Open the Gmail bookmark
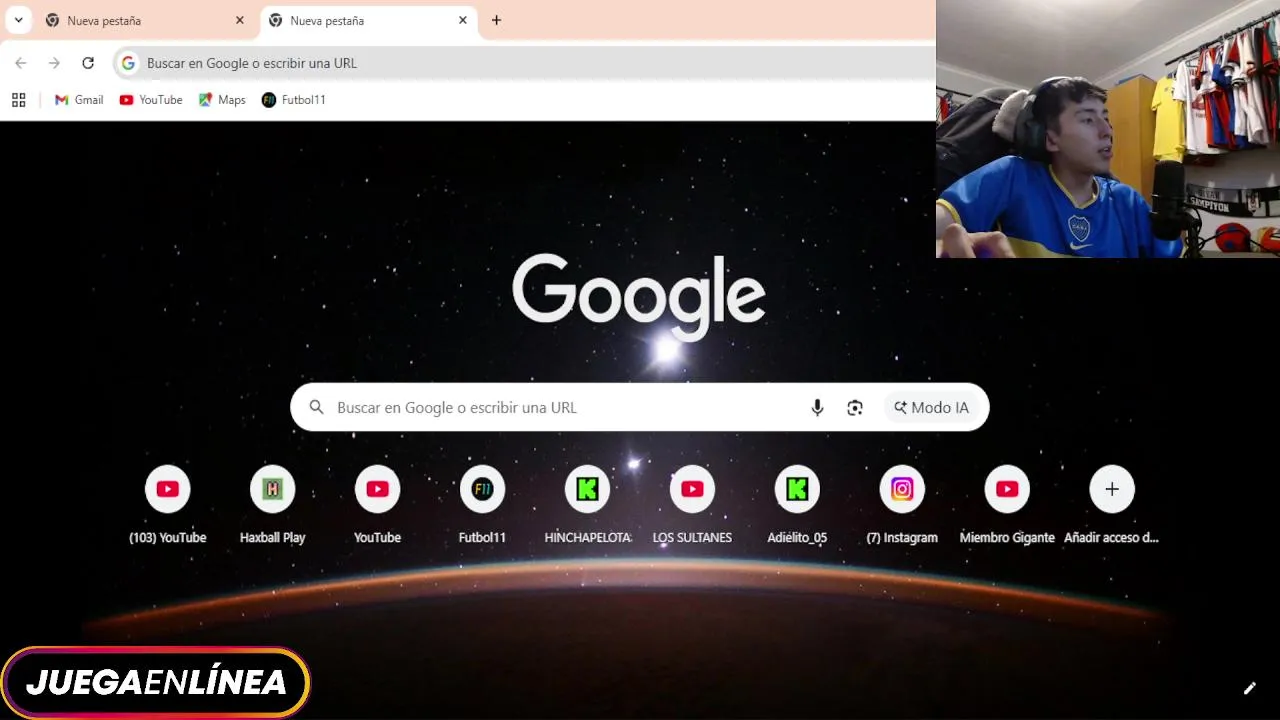 click(79, 100)
